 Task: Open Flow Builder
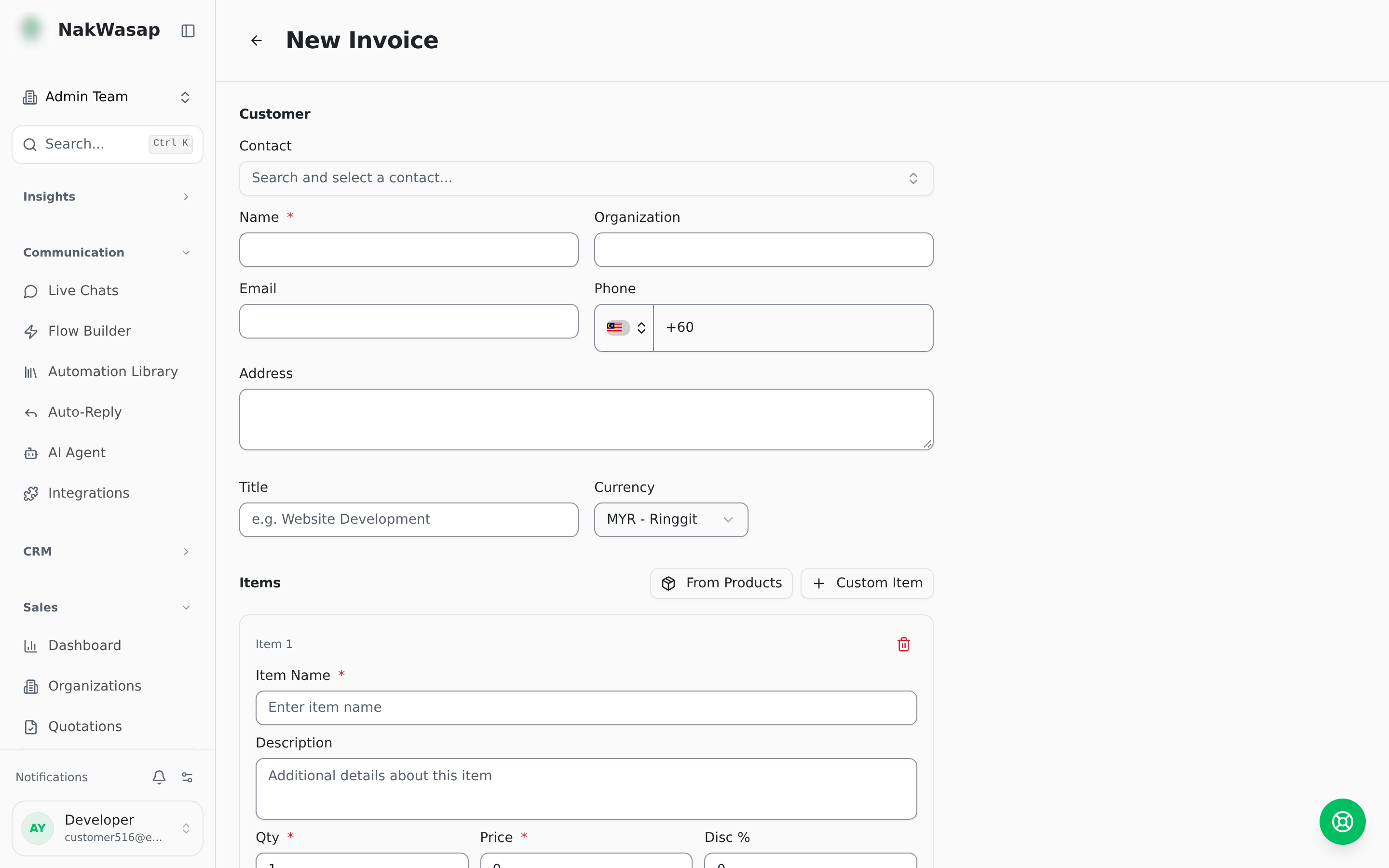[x=108, y=331]
